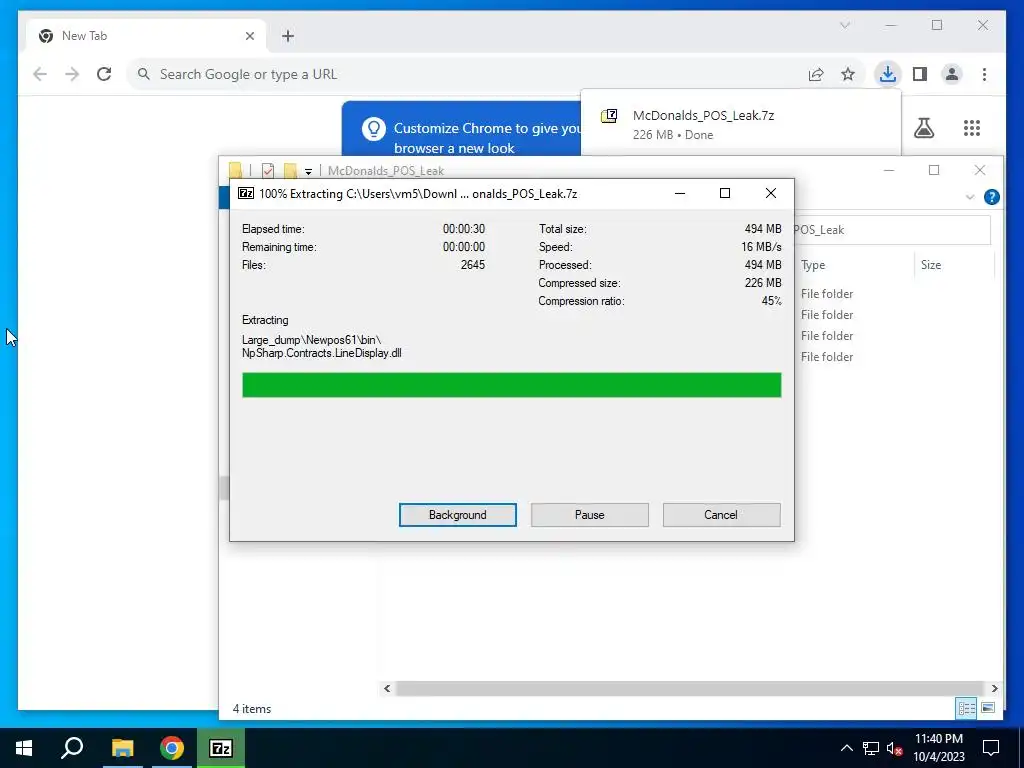Open a new Chrome tab

tap(287, 36)
